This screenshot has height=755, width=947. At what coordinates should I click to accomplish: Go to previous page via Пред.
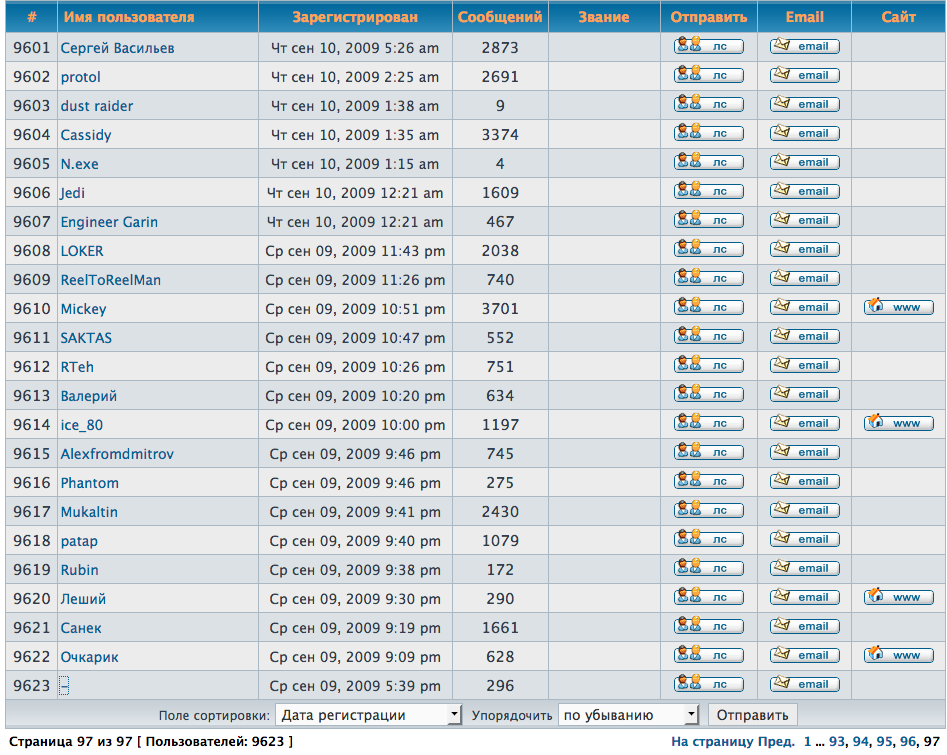click(776, 742)
